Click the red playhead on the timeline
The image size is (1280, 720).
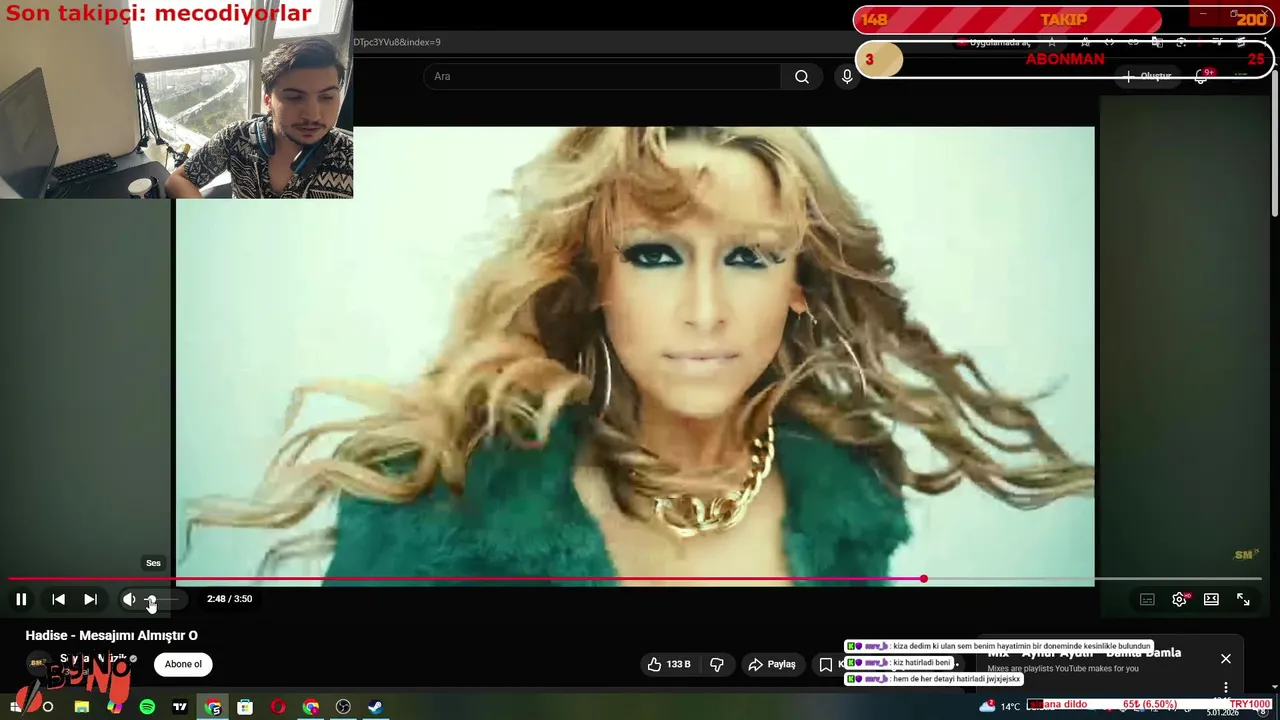923,579
